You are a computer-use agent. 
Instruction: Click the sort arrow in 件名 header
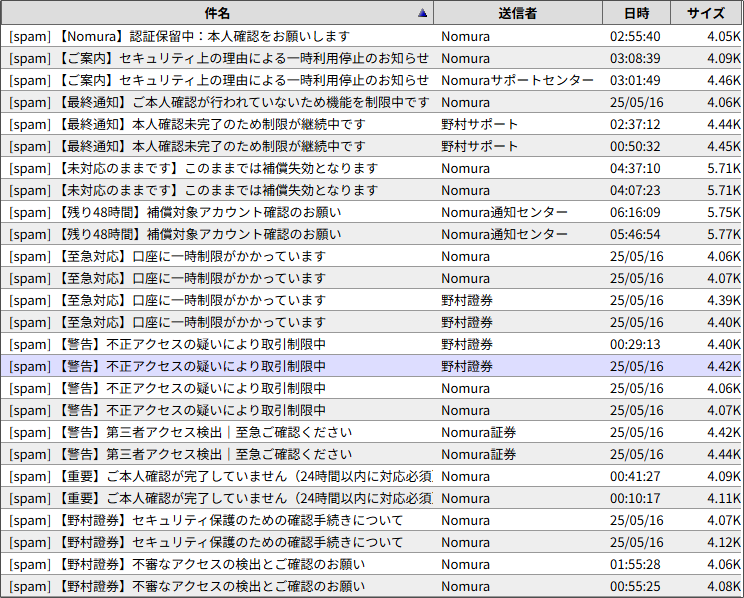click(x=422, y=13)
